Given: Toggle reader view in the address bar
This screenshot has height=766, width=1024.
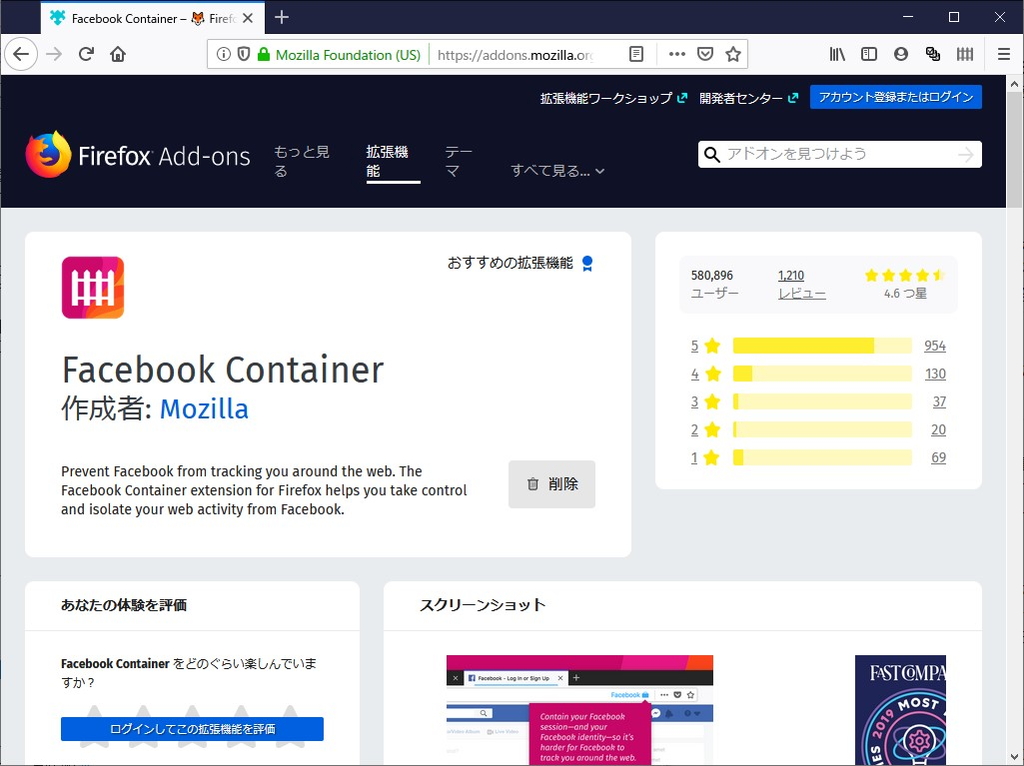Looking at the screenshot, I should coord(637,54).
